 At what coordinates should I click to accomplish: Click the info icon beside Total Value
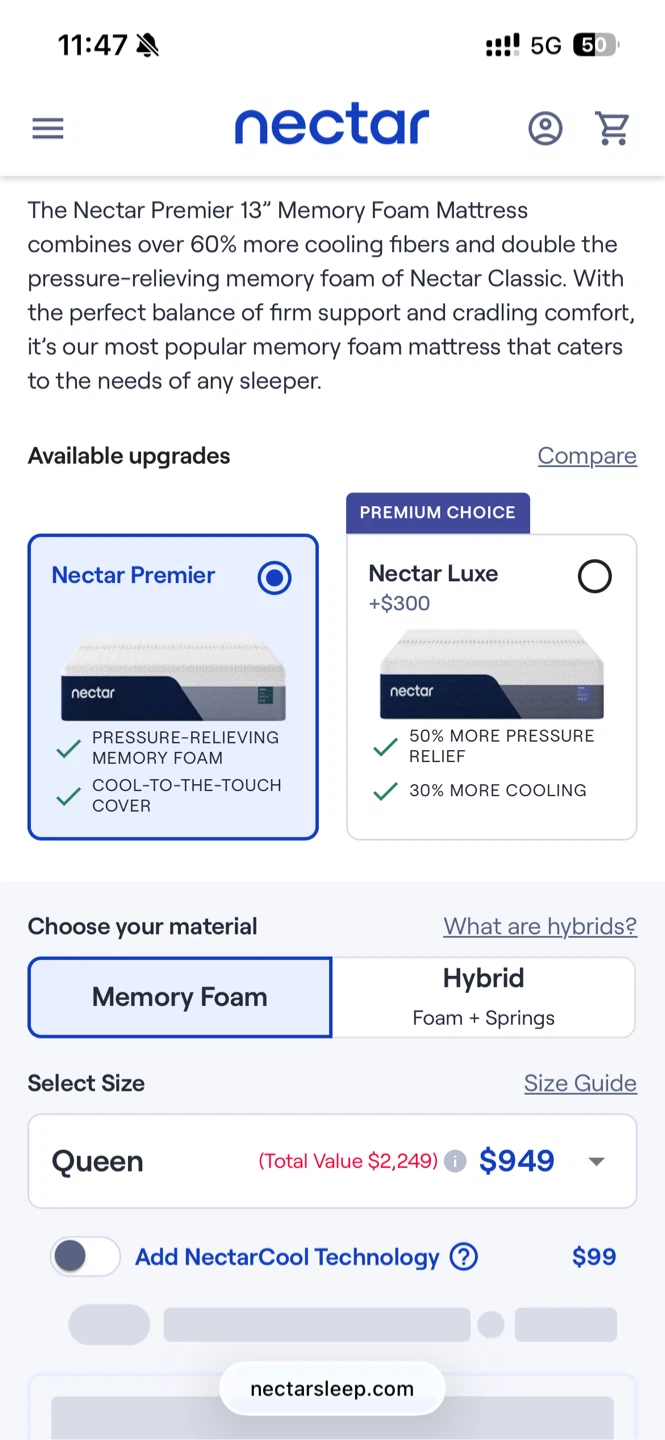(x=455, y=1161)
